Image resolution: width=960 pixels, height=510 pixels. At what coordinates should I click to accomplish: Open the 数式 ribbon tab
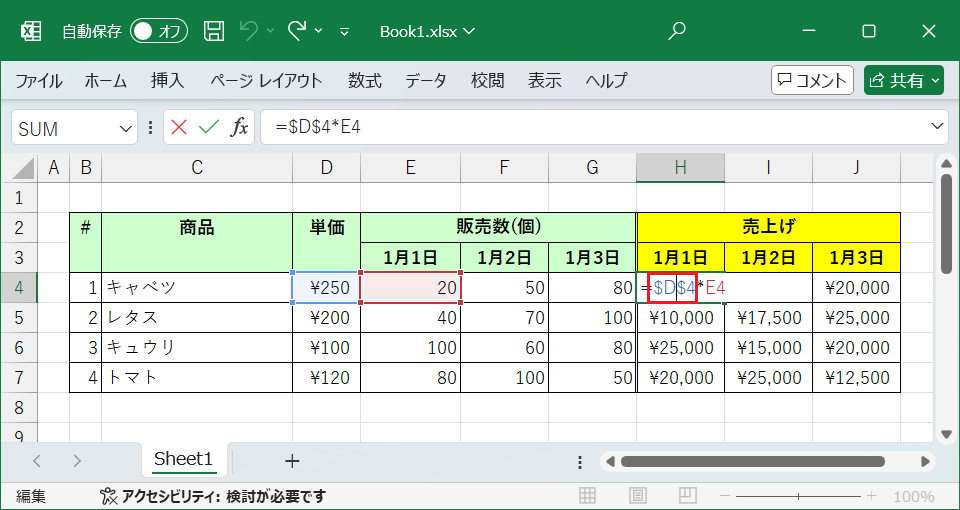pos(364,81)
